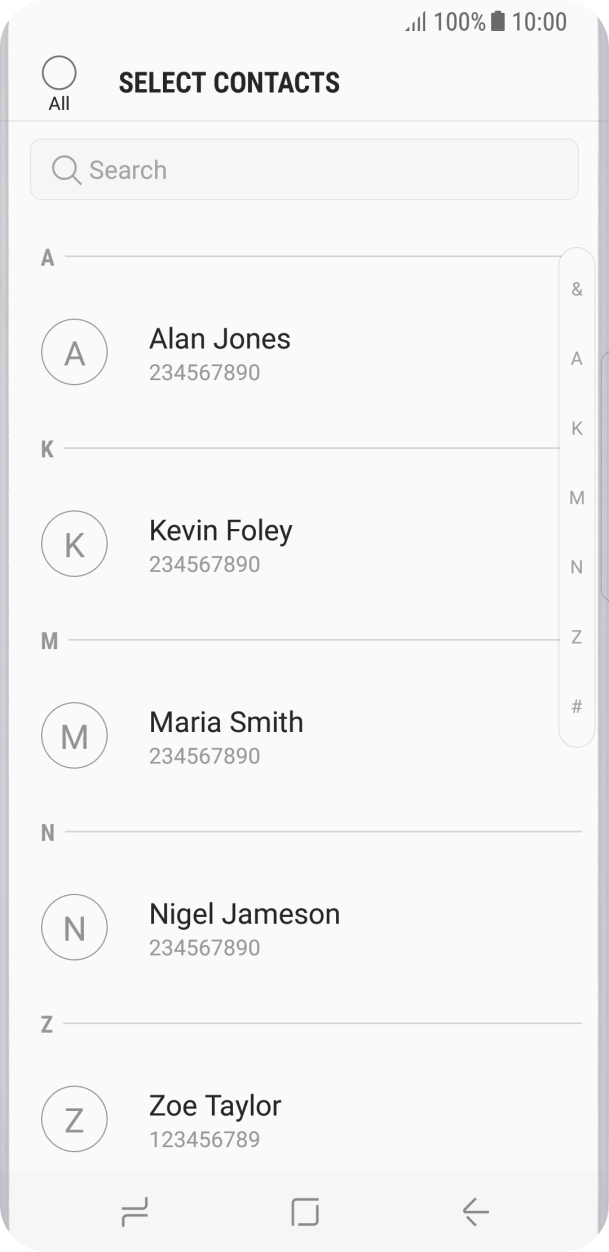Select contact Maria Smith by name
The image size is (609, 1252).
(x=226, y=722)
